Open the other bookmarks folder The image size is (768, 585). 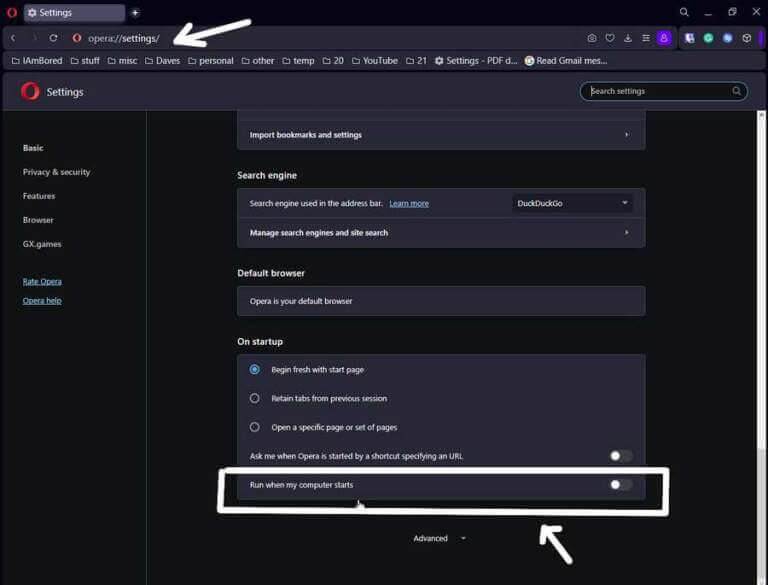258,61
